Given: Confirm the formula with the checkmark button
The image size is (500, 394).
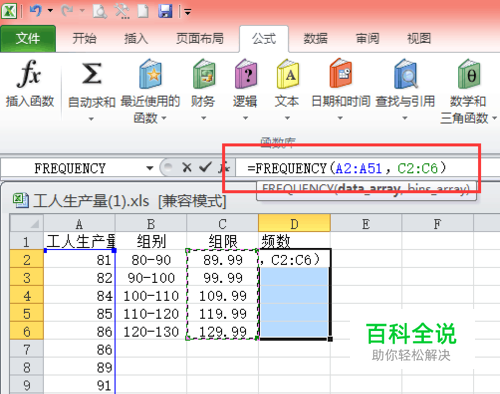Looking at the screenshot, I should point(205,167).
